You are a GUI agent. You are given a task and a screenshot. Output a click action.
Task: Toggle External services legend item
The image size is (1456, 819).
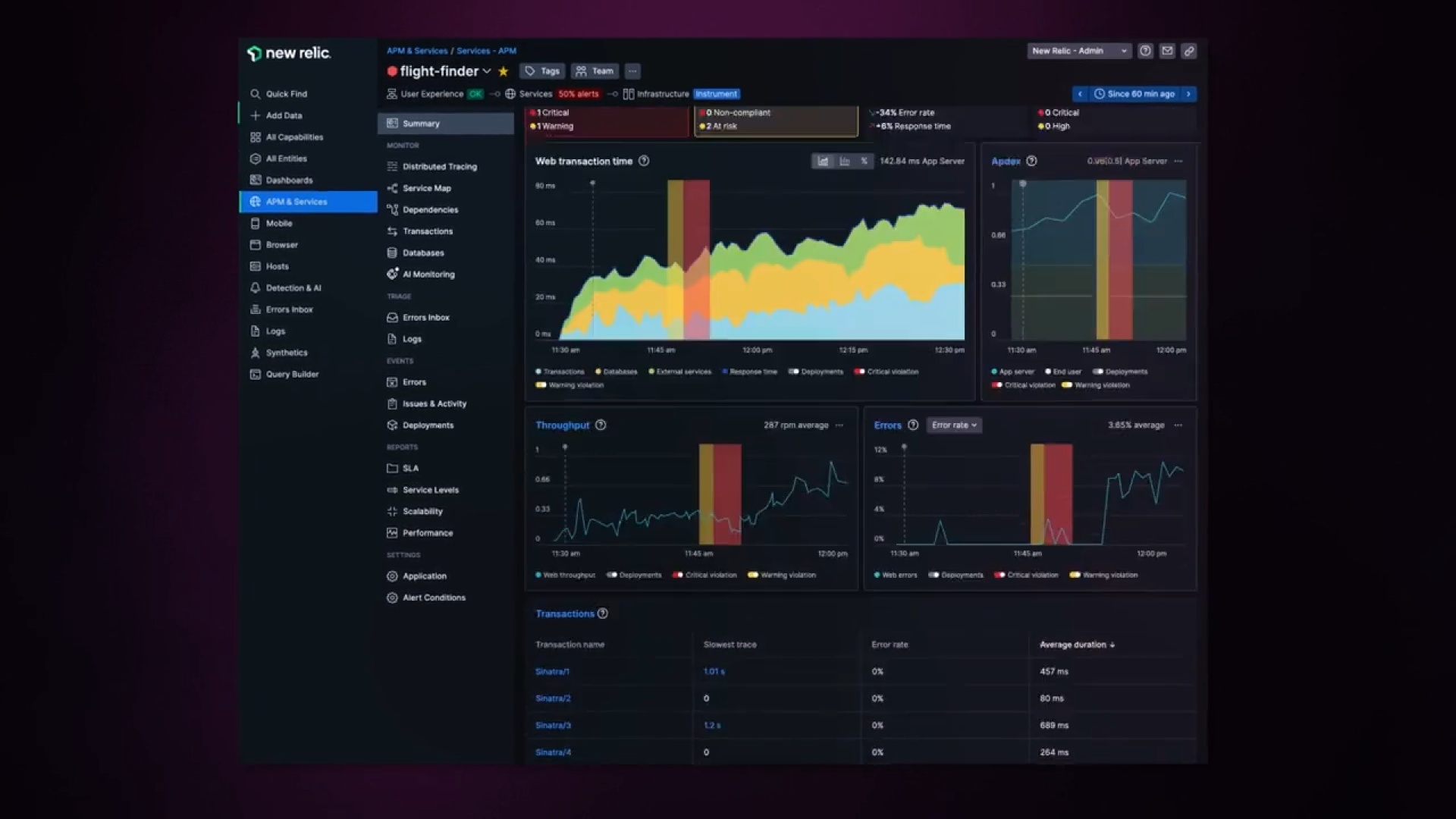680,372
